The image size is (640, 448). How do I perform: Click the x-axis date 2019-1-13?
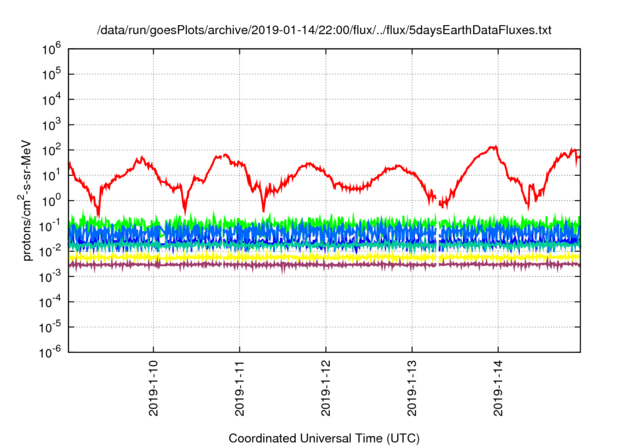click(412, 388)
